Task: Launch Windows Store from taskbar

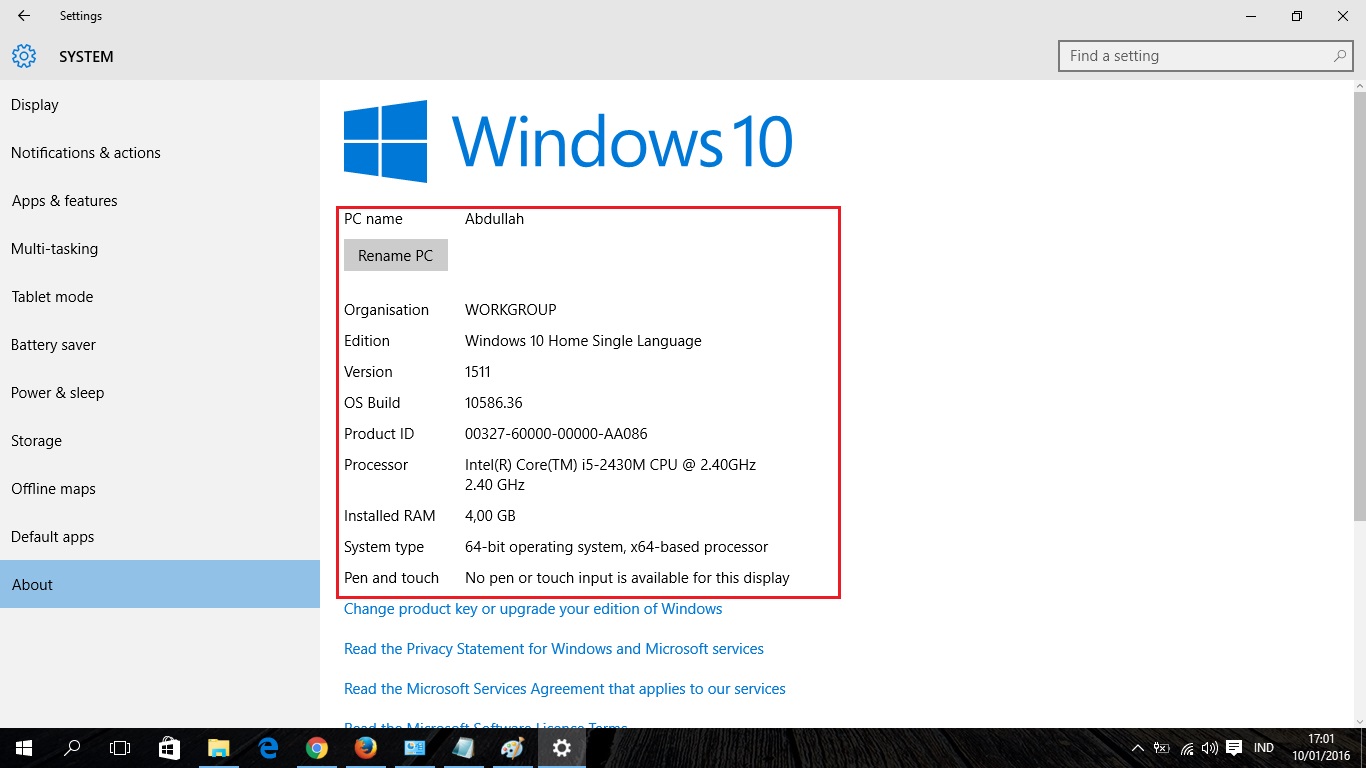Action: click(169, 748)
